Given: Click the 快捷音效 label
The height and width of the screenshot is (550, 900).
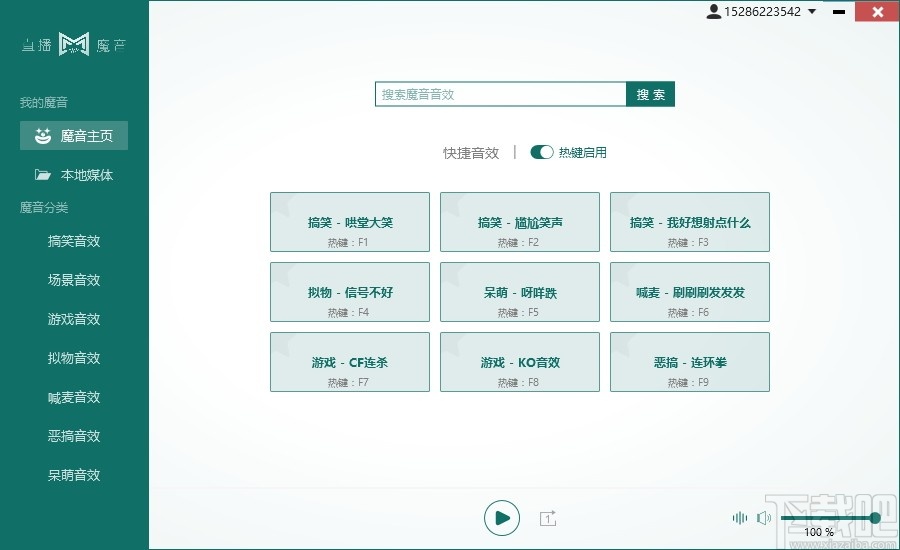Looking at the screenshot, I should pos(471,153).
